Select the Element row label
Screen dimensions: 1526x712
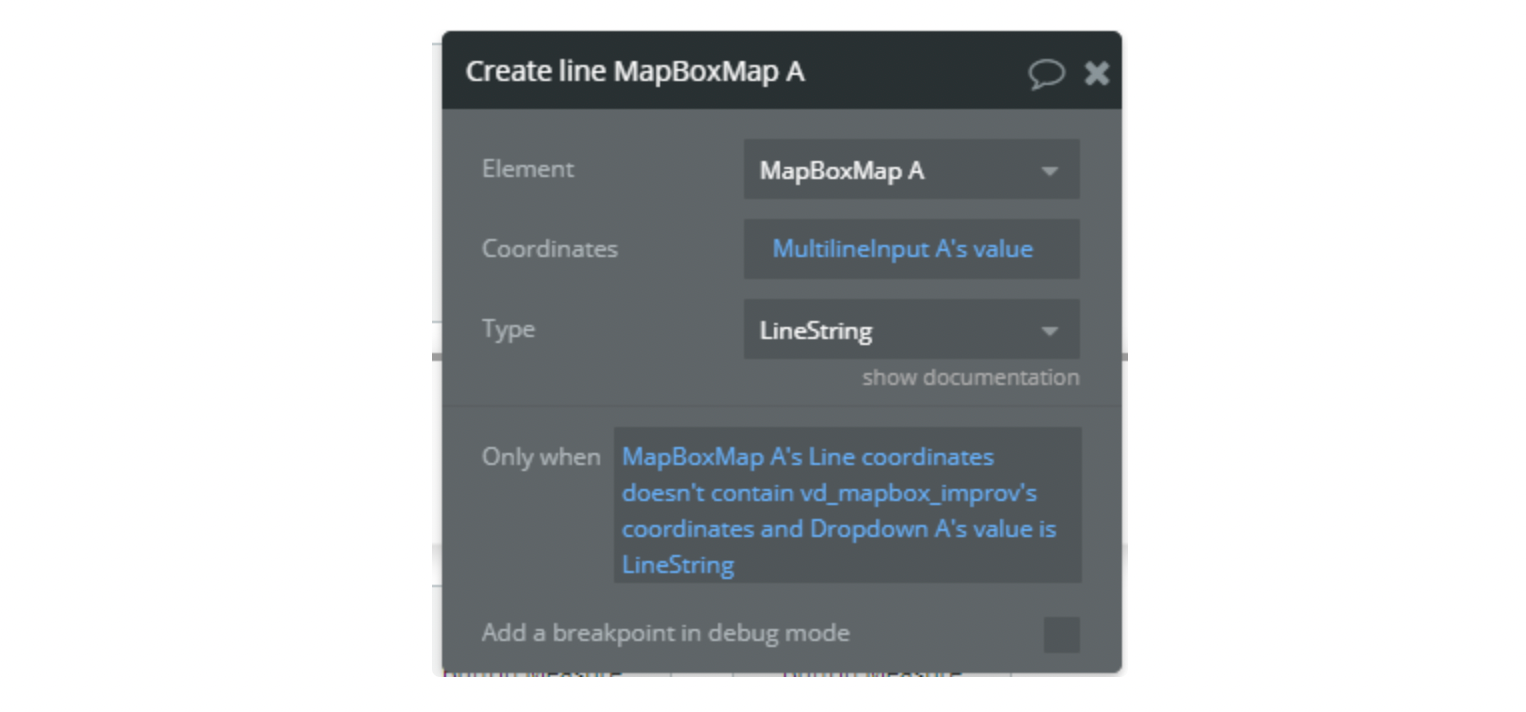pos(530,168)
